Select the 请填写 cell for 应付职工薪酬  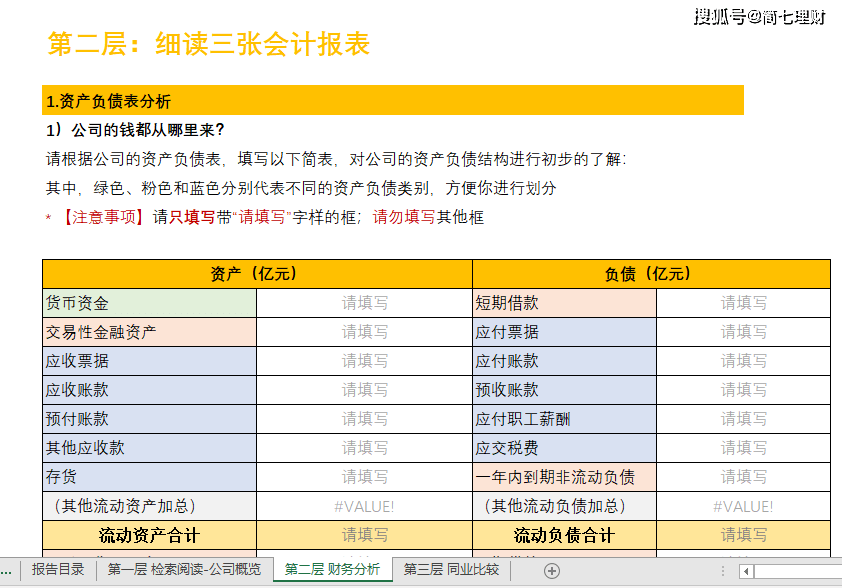click(x=743, y=419)
